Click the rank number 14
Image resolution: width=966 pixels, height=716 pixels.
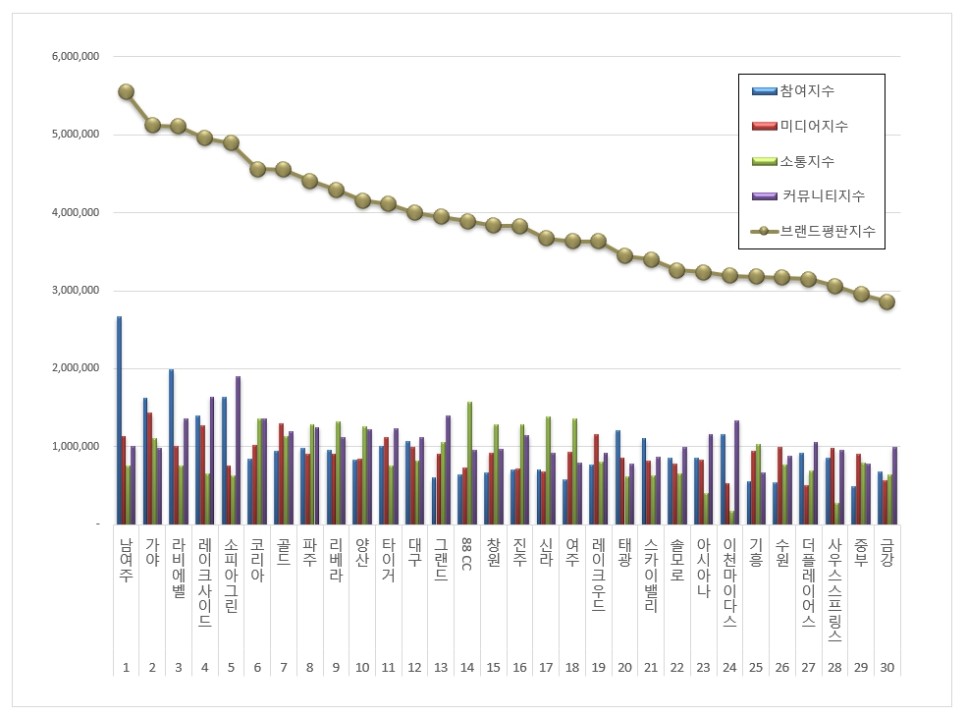point(467,667)
